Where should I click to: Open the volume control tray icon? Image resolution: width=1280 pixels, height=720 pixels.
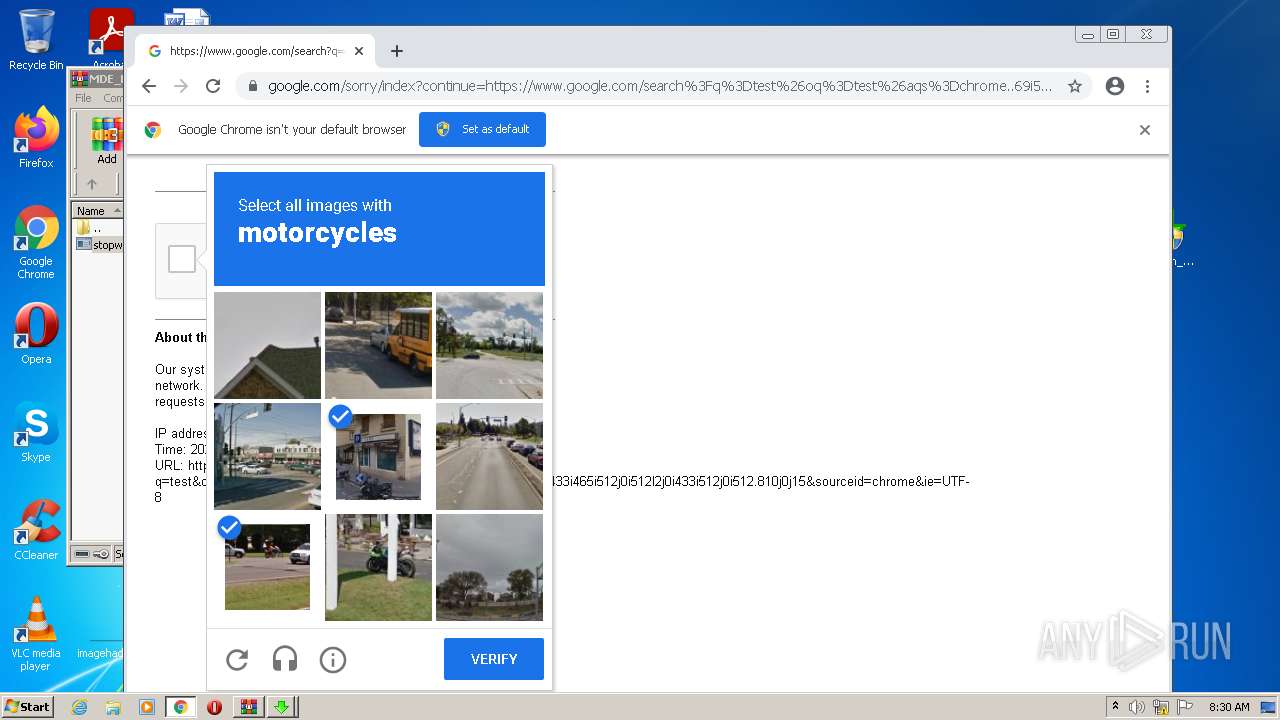1137,707
